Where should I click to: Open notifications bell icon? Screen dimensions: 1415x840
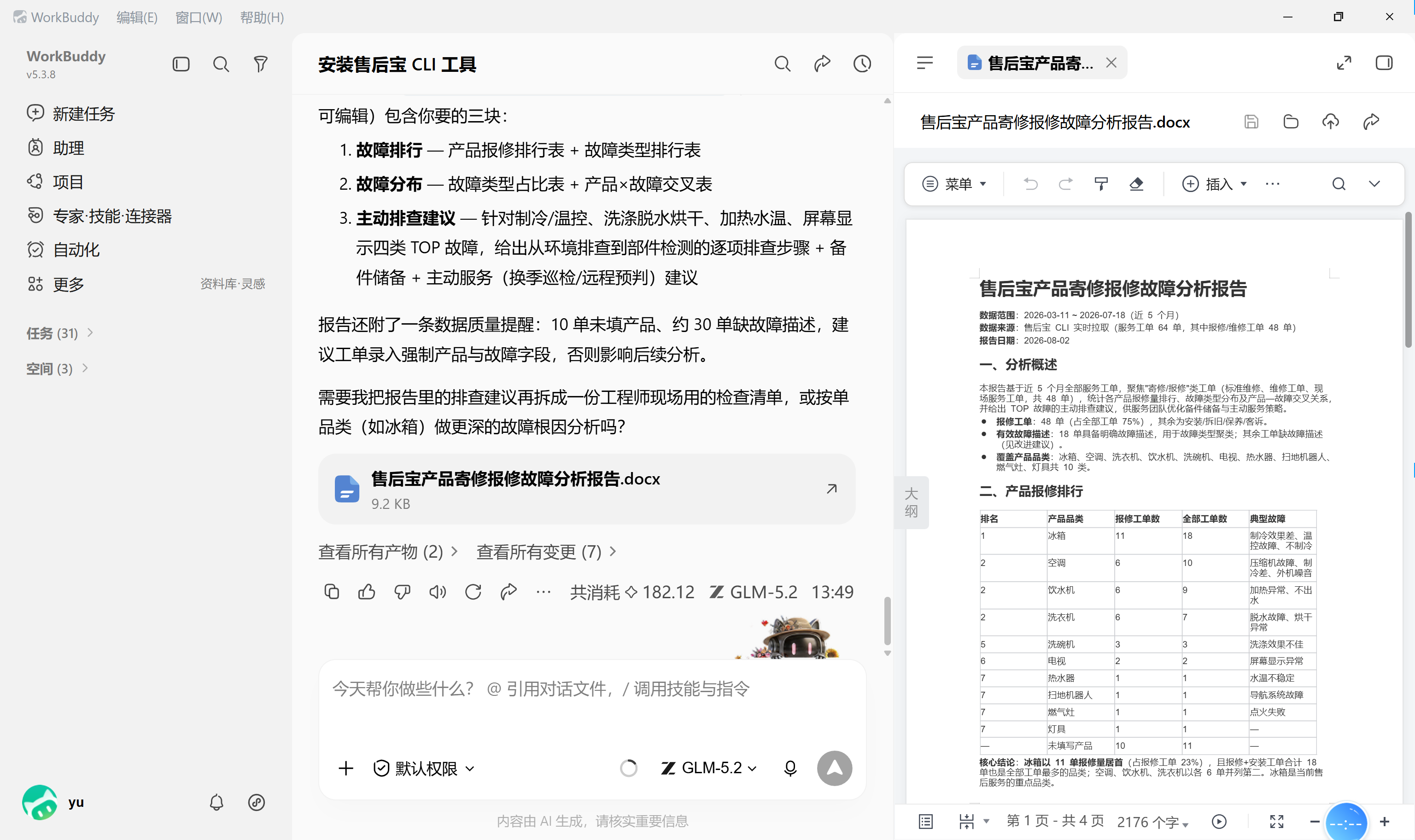tap(216, 802)
